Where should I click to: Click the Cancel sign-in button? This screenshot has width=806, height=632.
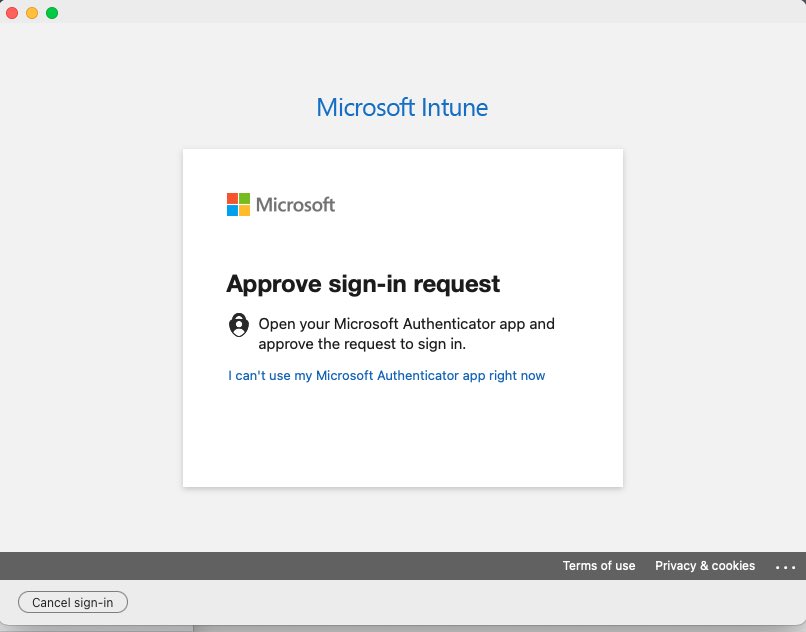72,602
